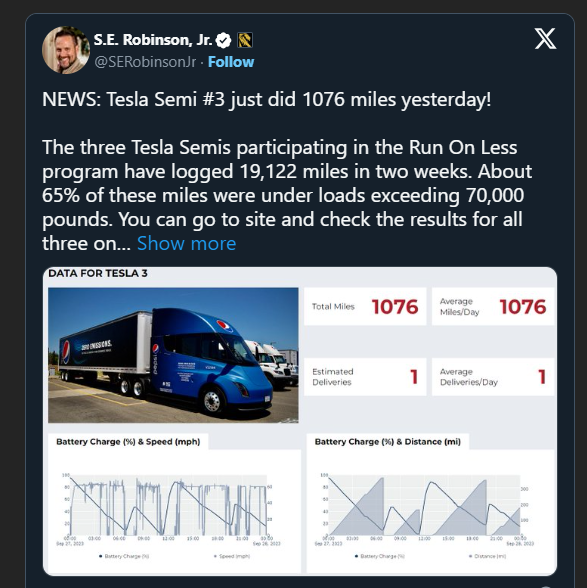587x588 pixels.
Task: Click the Estimated Deliveries card
Action: [365, 377]
